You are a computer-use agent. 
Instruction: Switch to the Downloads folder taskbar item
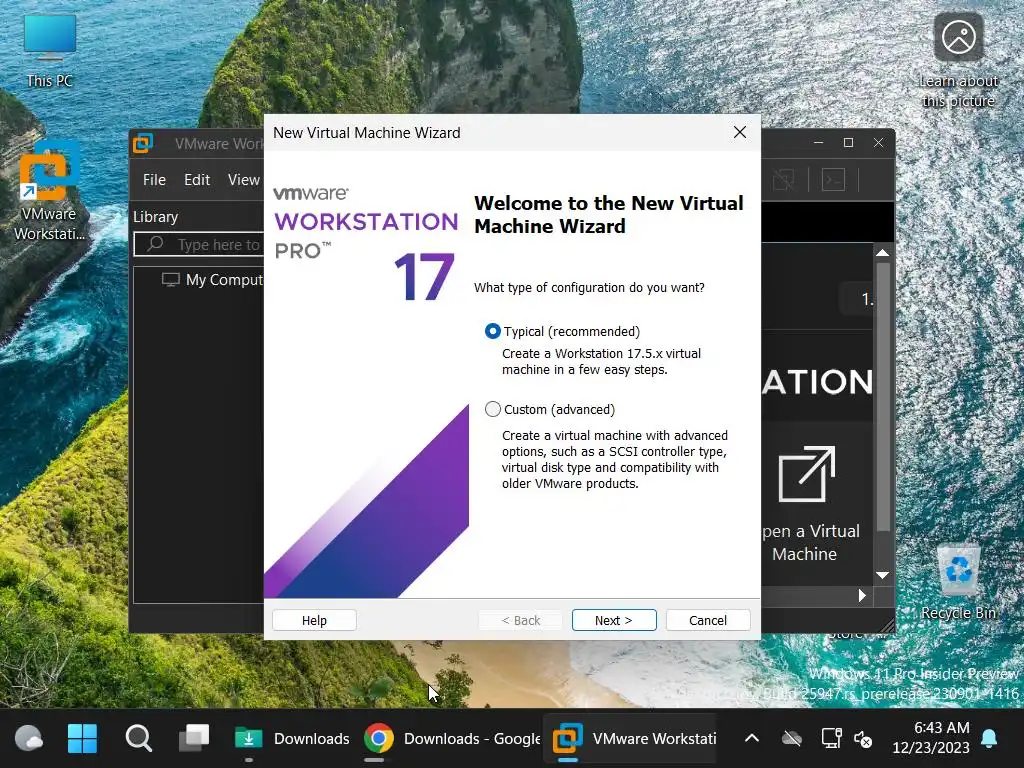292,739
